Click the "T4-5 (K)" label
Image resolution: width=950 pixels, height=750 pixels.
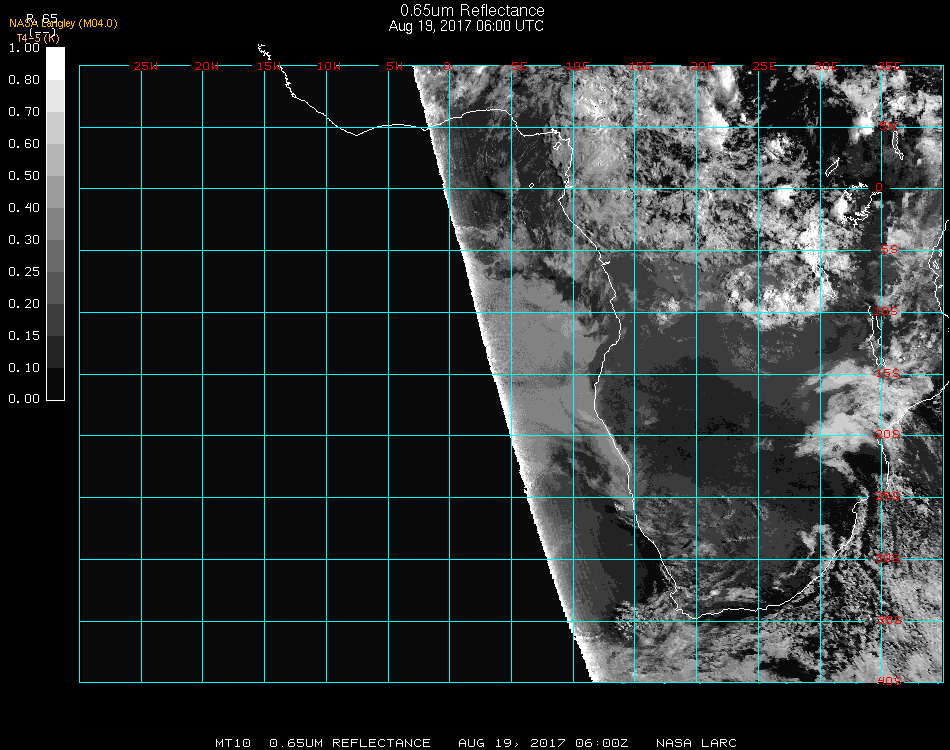coord(38,38)
